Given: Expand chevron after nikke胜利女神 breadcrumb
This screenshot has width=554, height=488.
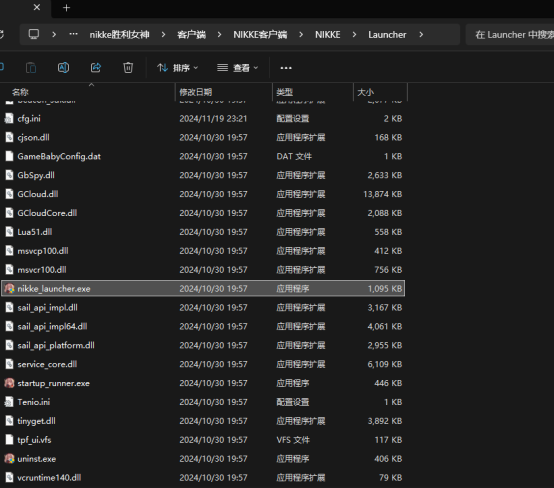Looking at the screenshot, I should [x=163, y=35].
